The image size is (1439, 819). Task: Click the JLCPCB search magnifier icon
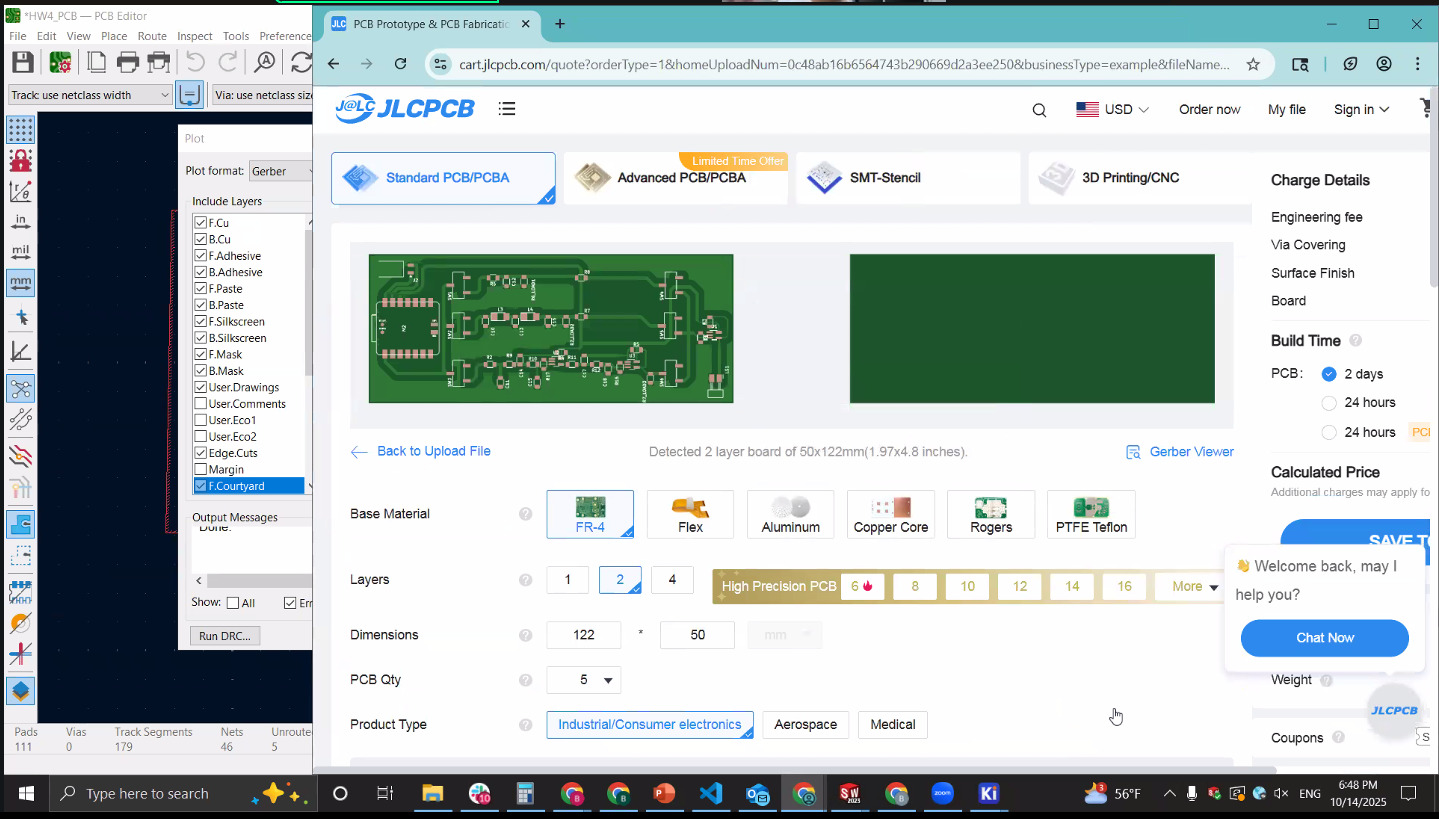click(1039, 110)
